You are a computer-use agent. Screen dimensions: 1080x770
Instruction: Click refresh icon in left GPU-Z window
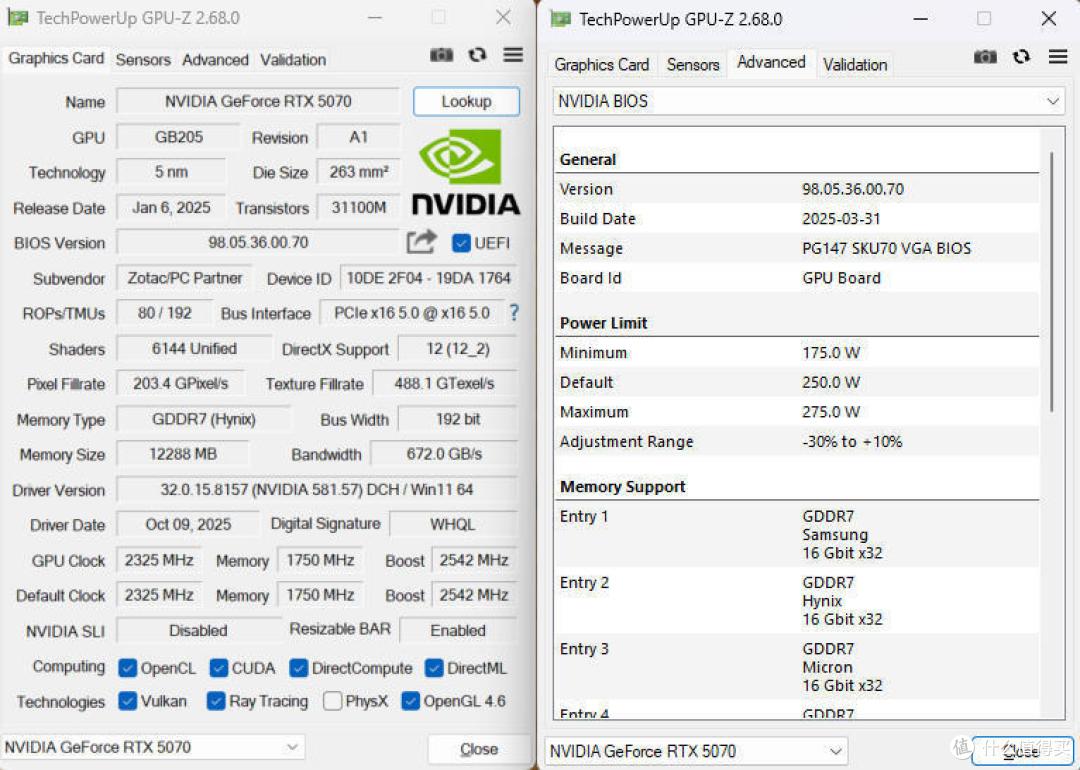tap(477, 54)
